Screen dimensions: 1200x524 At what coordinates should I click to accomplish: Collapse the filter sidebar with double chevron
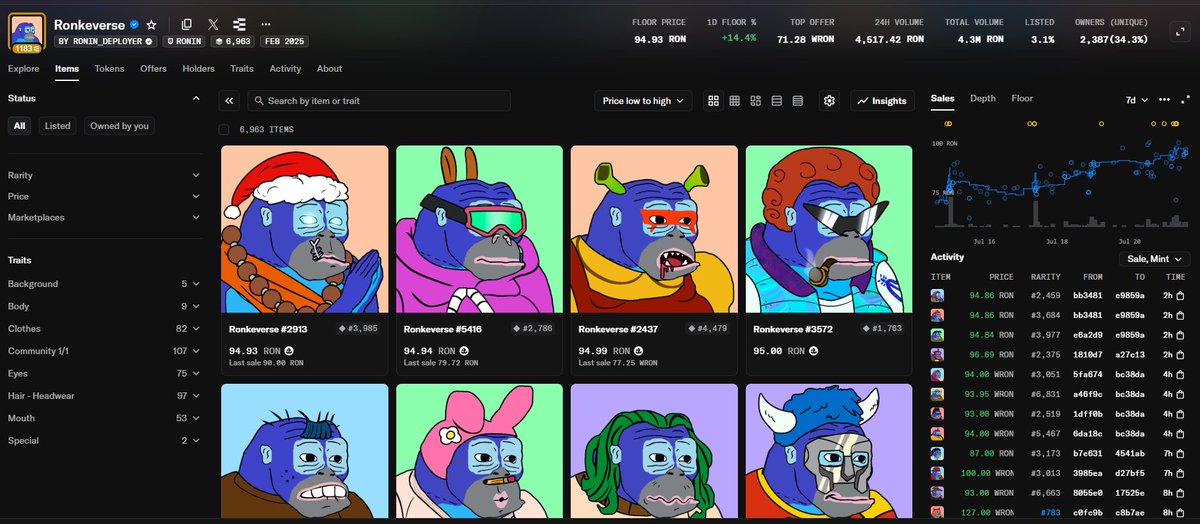pos(229,101)
